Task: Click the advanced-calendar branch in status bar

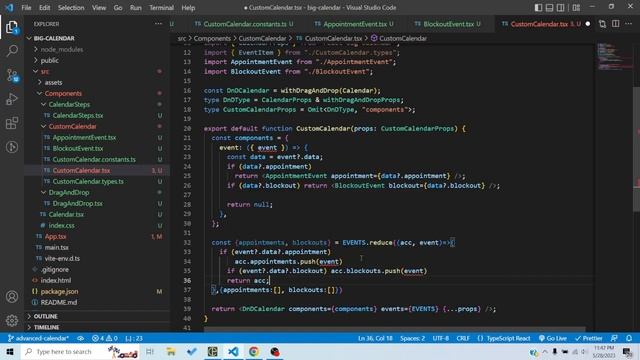Action: [x=38, y=338]
